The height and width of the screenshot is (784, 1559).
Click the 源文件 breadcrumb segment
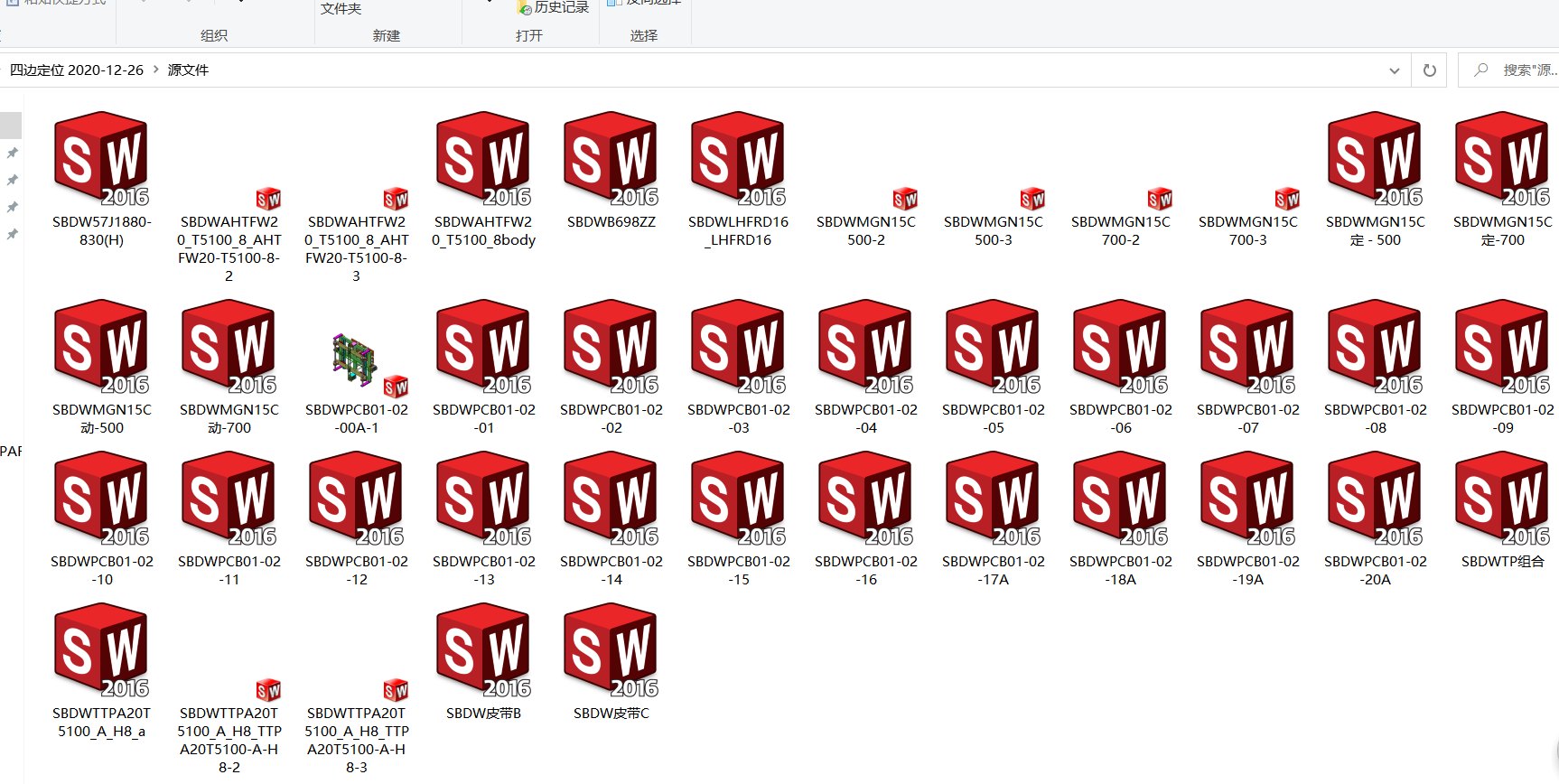(188, 70)
